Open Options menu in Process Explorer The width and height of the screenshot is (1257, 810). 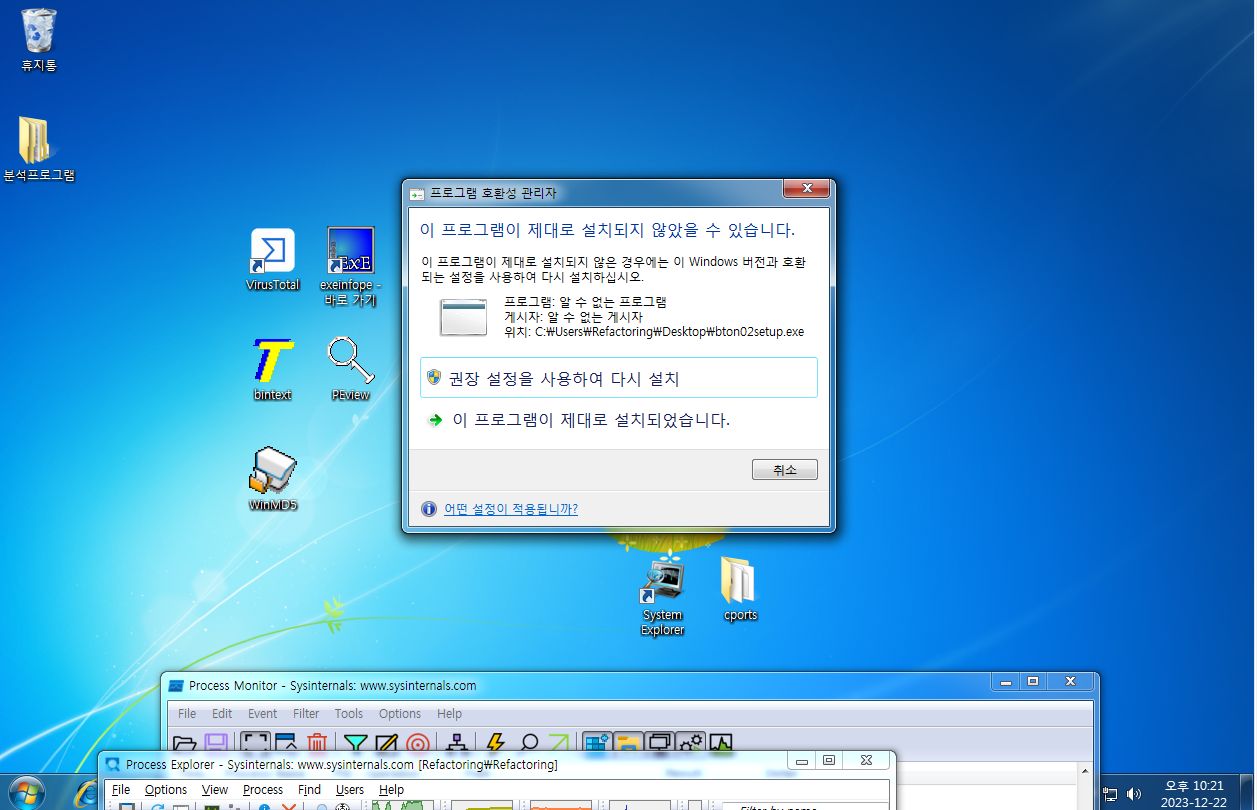coord(166,789)
